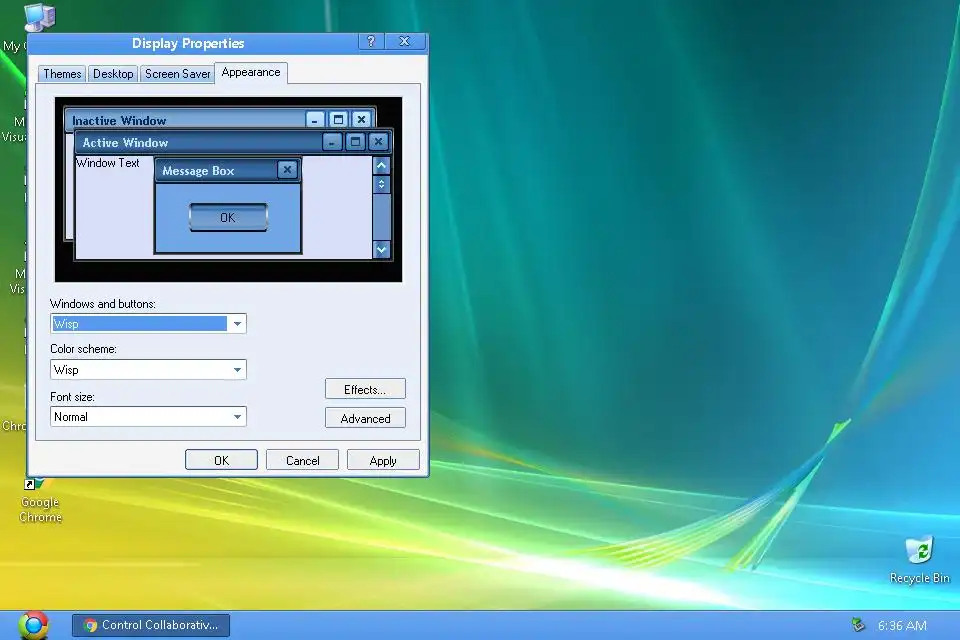Viewport: 960px width, 640px height.
Task: Click the preview Active Window minimize icon
Action: click(332, 142)
